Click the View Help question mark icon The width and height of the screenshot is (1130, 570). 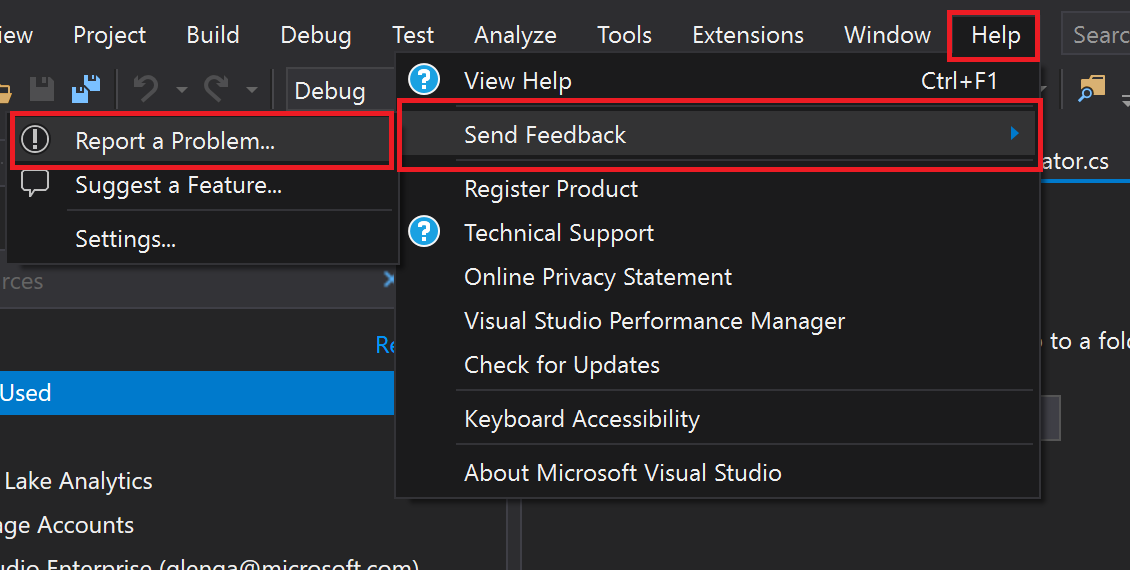424,80
